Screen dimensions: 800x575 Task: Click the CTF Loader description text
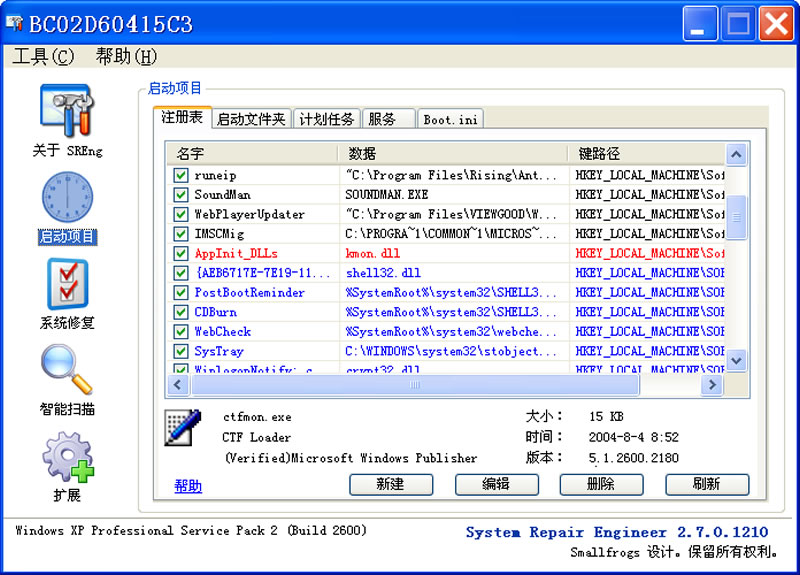tap(257, 437)
